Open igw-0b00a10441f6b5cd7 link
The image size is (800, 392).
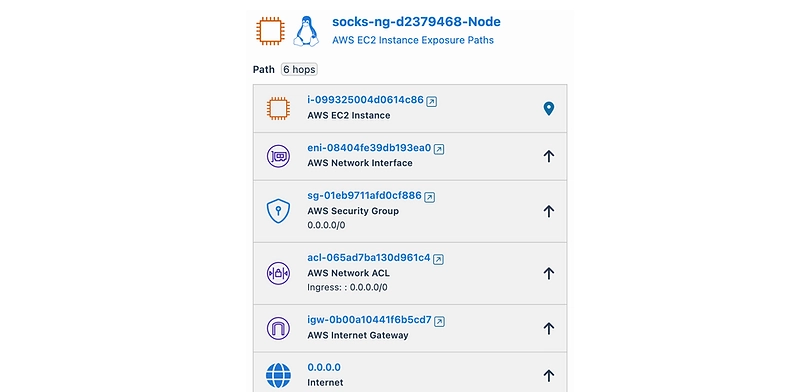[369, 320]
